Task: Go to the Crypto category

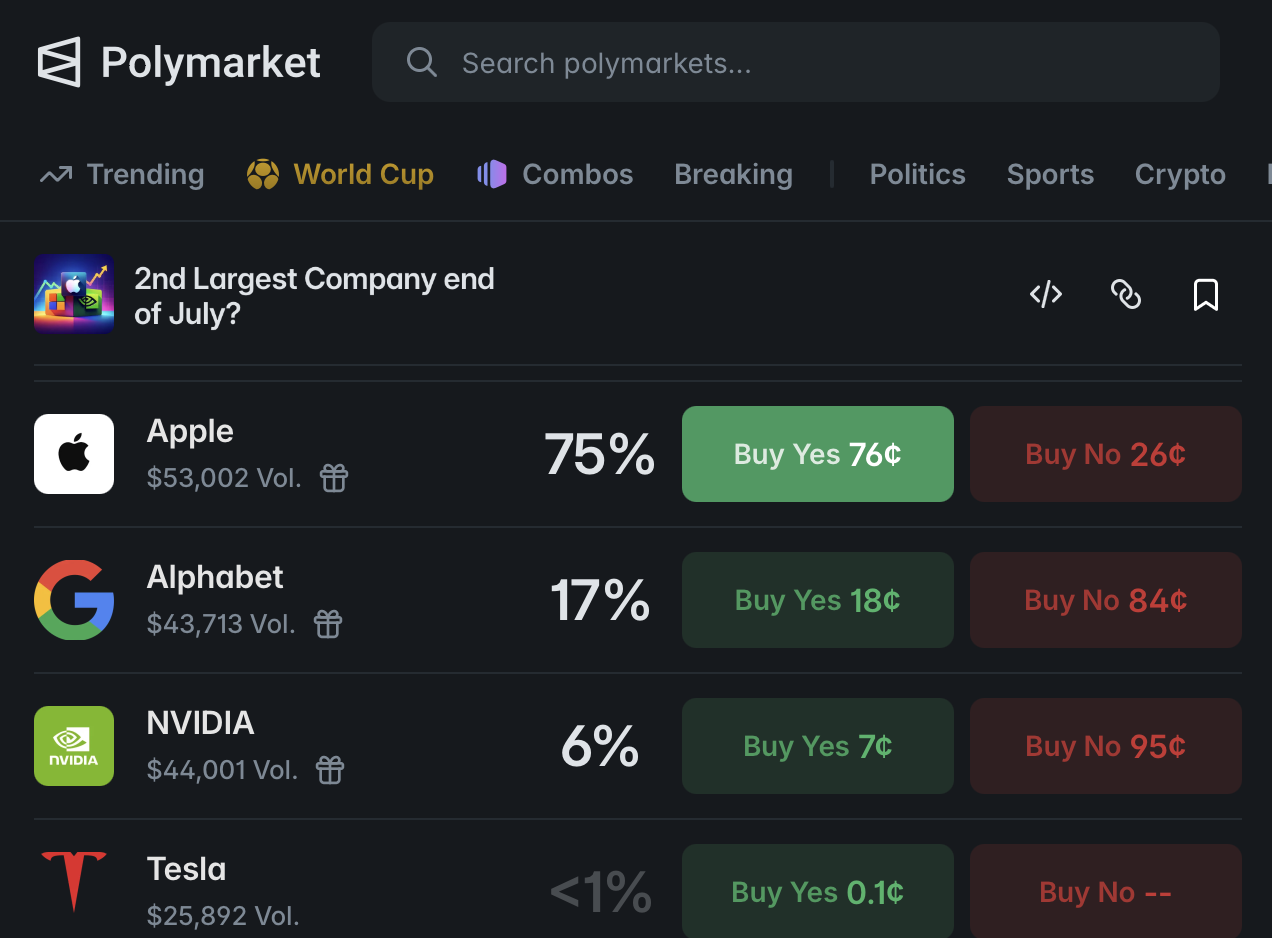Action: click(1180, 174)
